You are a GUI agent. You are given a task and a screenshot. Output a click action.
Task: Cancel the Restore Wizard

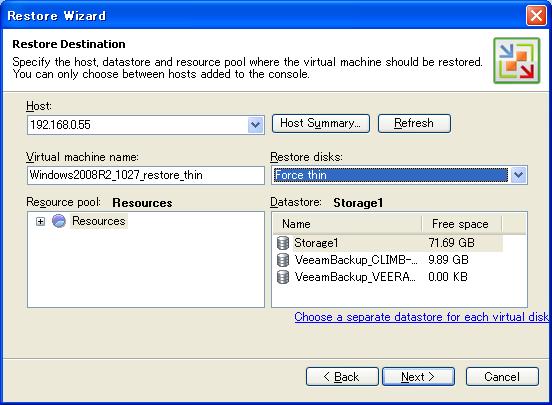(x=502, y=377)
